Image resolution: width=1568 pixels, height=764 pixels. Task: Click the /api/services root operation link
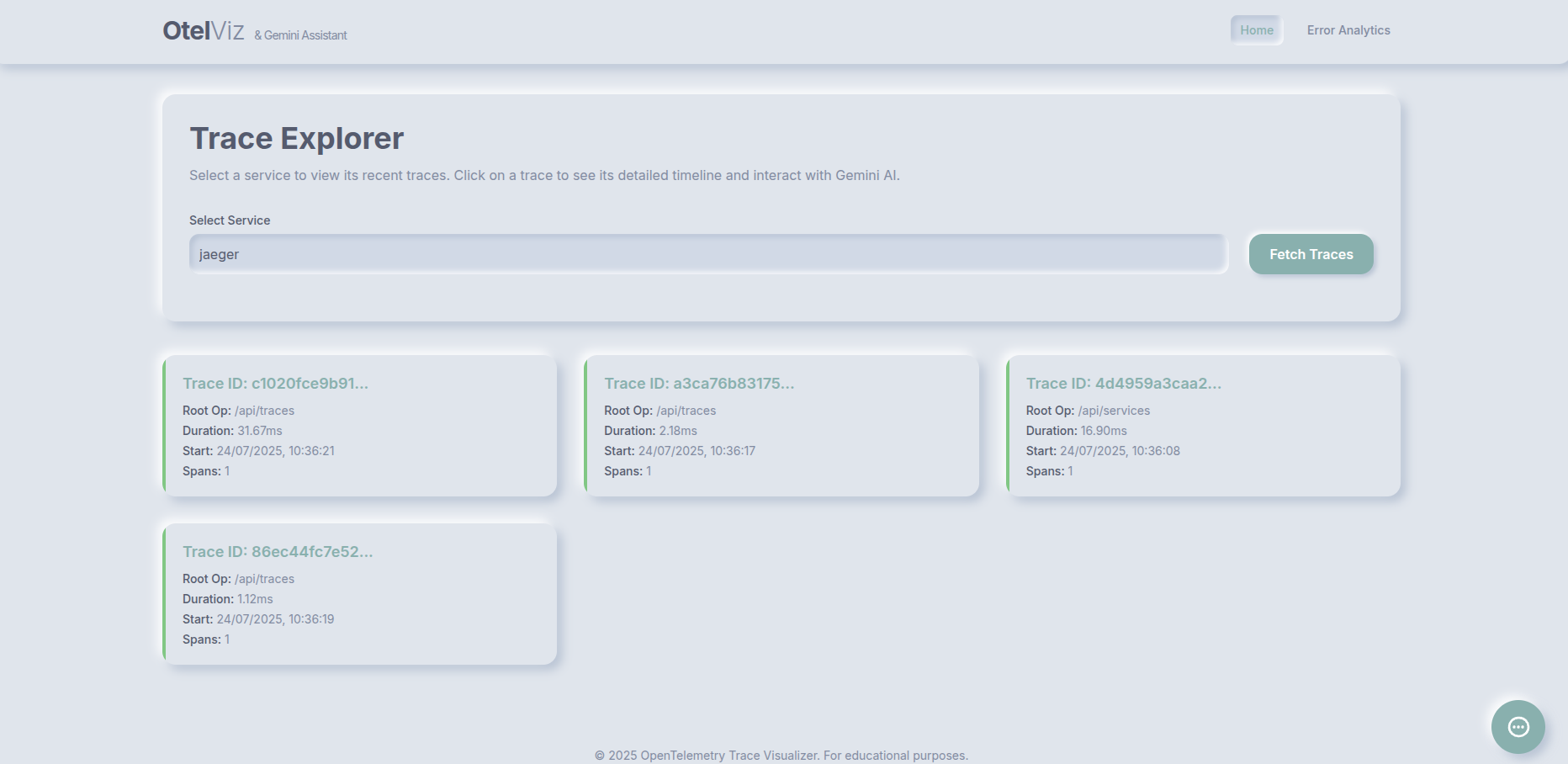tap(1115, 410)
